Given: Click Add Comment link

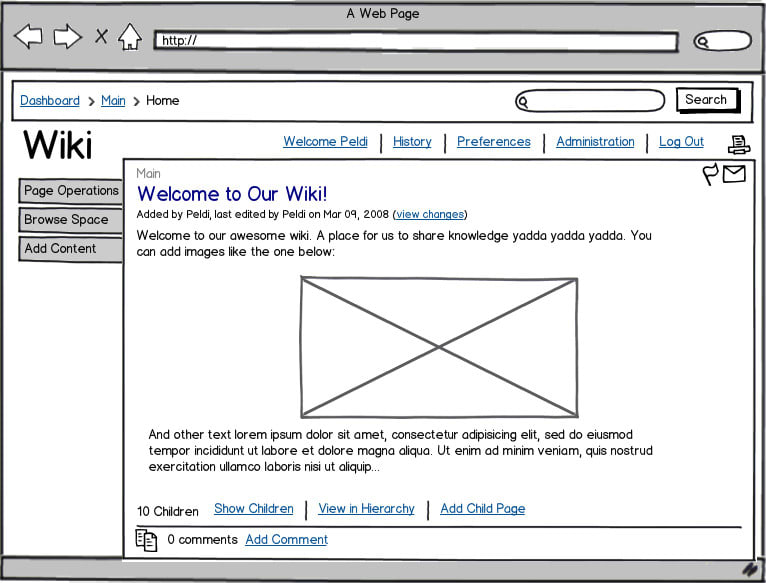Looking at the screenshot, I should pyautogui.click(x=287, y=540).
